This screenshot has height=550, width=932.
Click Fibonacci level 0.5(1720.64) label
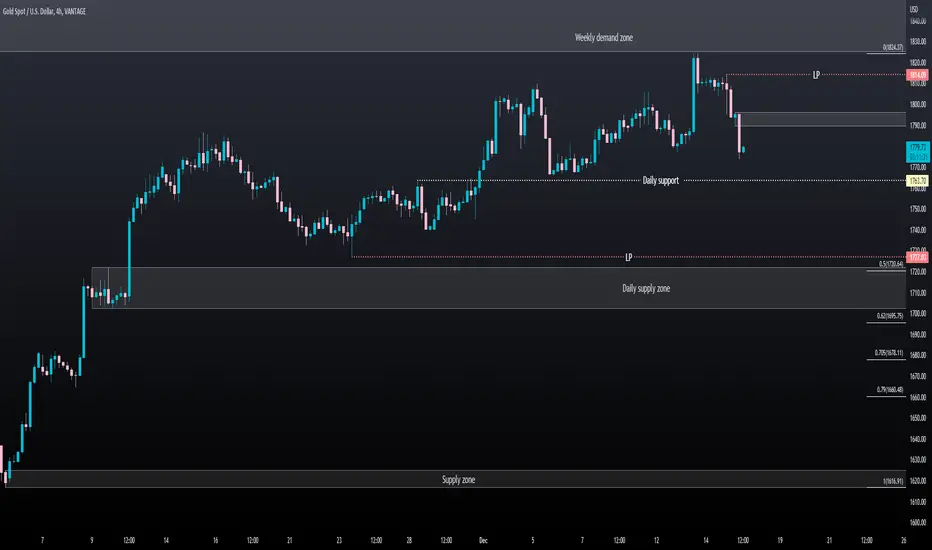(891, 264)
